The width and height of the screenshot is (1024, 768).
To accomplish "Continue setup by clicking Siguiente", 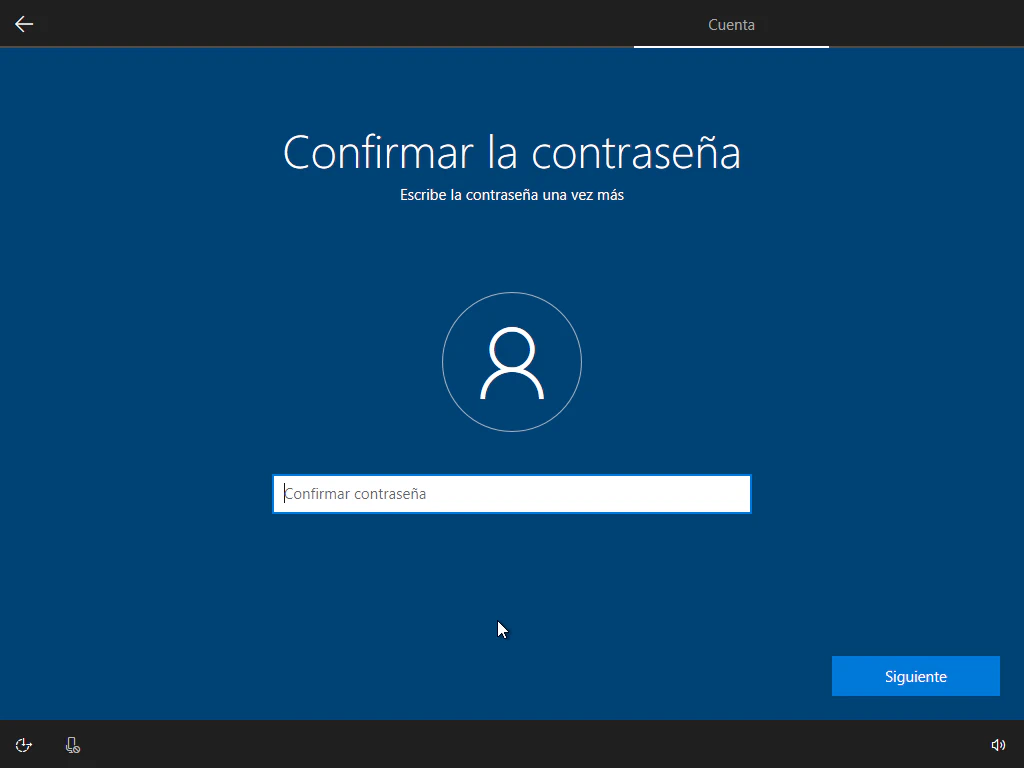I will pyautogui.click(x=915, y=676).
